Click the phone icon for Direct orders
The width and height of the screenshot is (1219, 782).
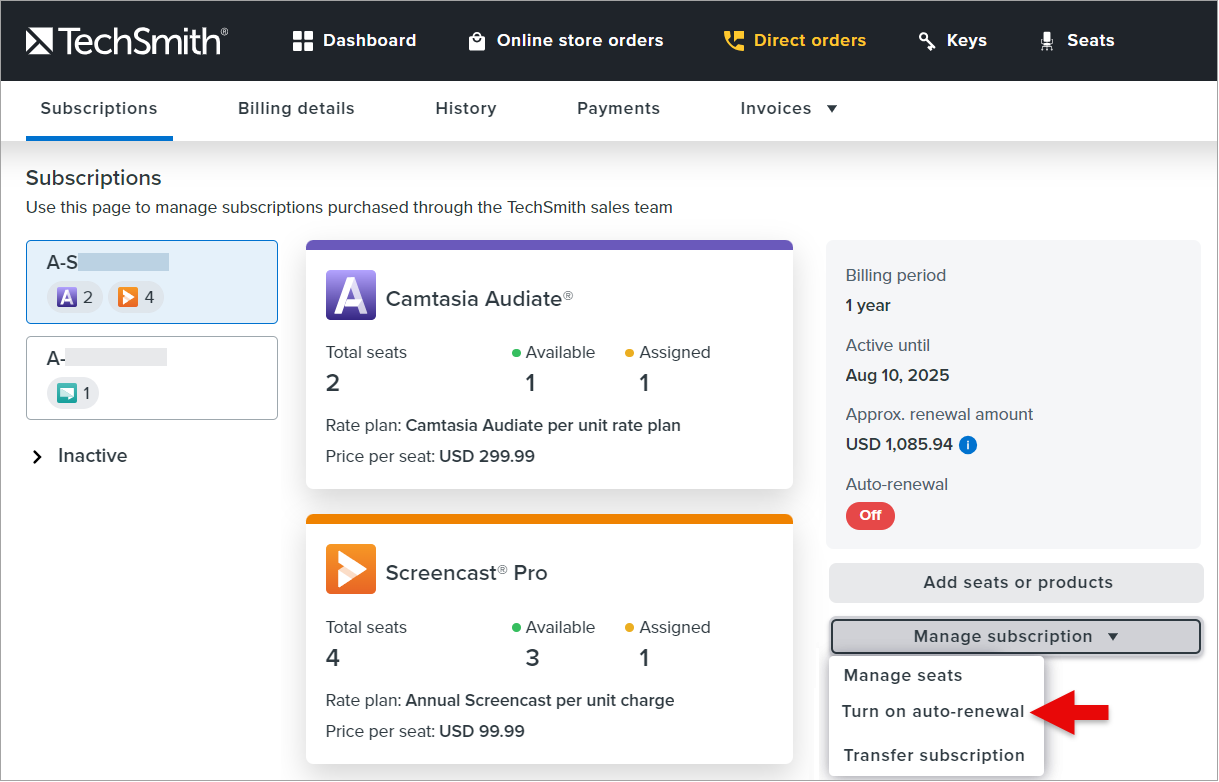[x=734, y=41]
